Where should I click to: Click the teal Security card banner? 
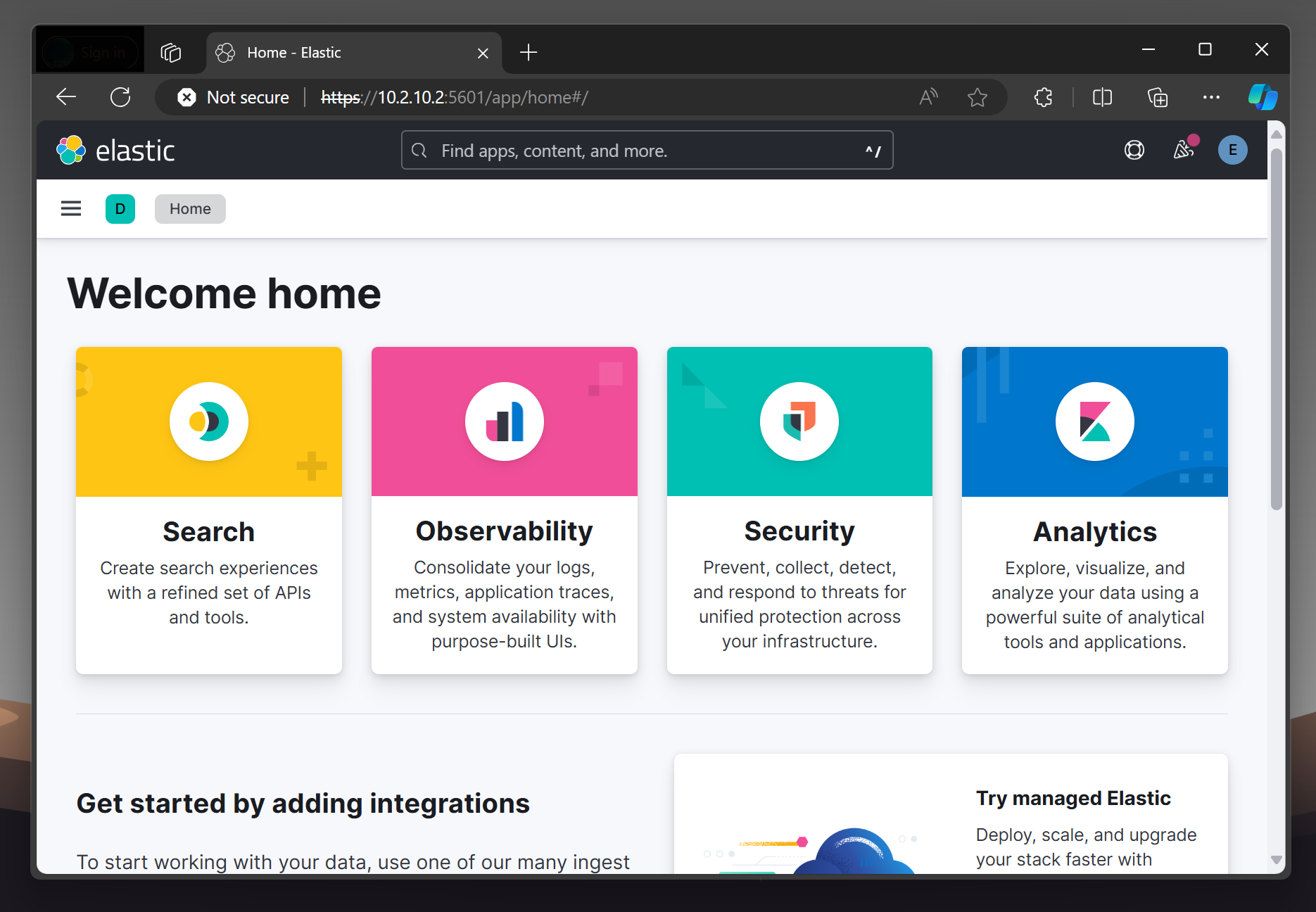799,422
